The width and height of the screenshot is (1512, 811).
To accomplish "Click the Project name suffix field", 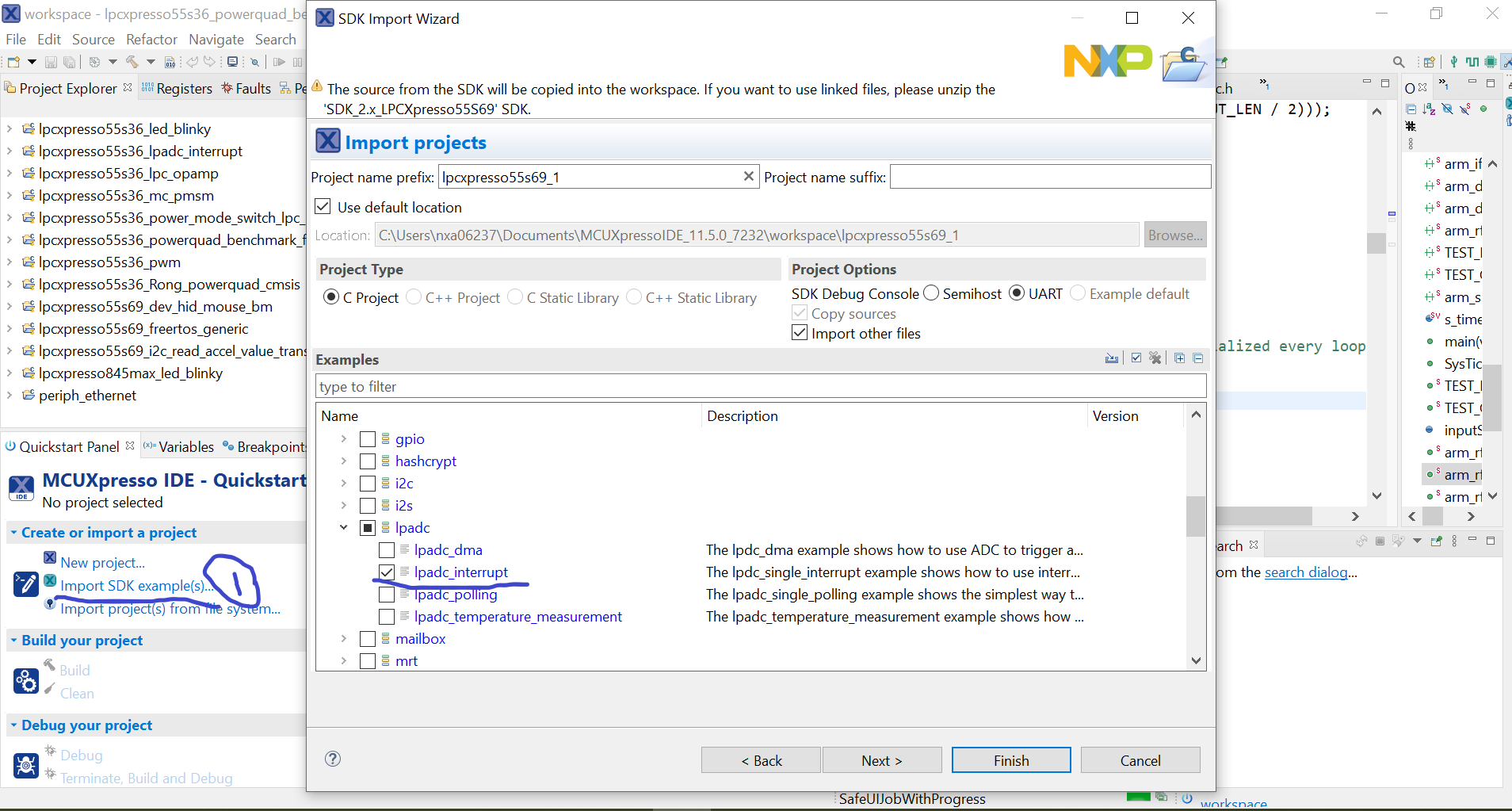I will click(1050, 177).
